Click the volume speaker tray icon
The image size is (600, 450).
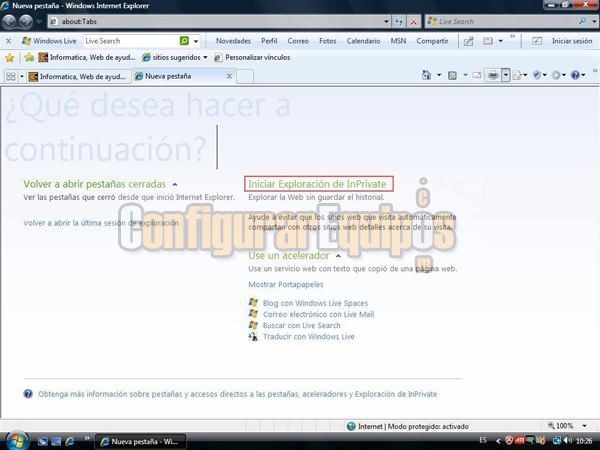coord(568,441)
